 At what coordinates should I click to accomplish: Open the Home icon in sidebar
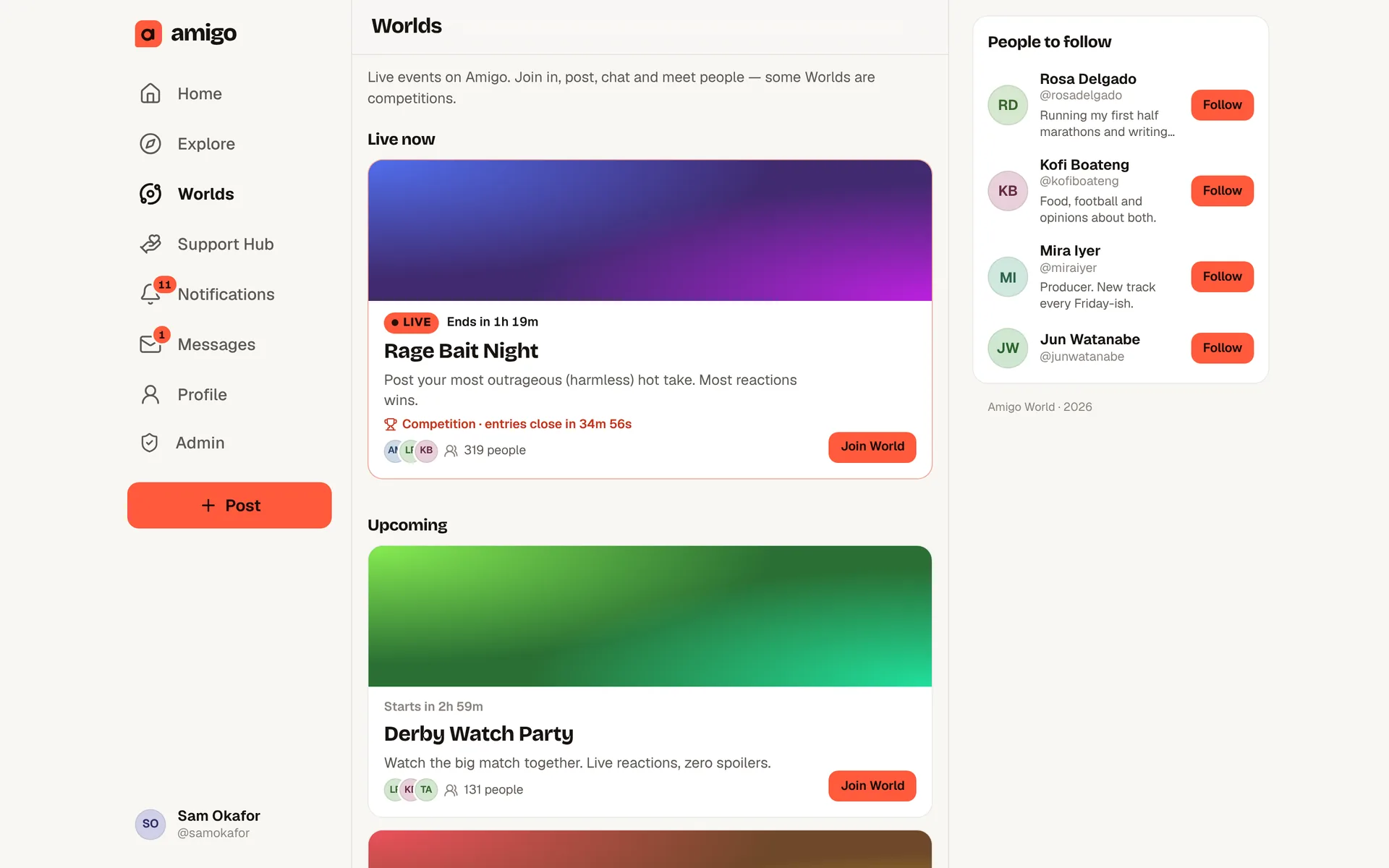click(150, 93)
